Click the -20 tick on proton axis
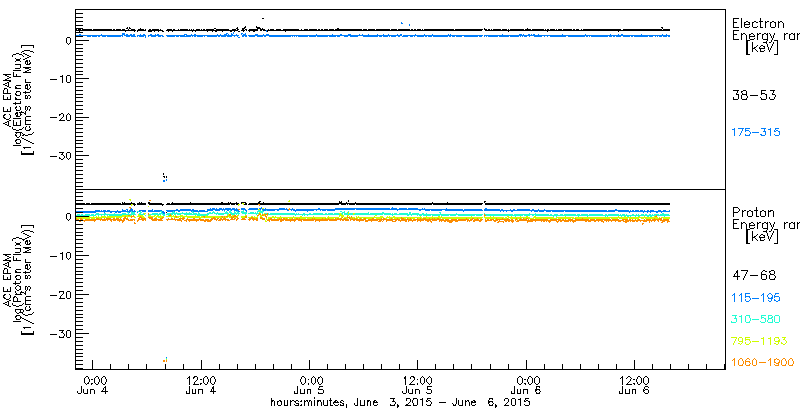Viewport: 800px width, 410px height. (x=61, y=294)
